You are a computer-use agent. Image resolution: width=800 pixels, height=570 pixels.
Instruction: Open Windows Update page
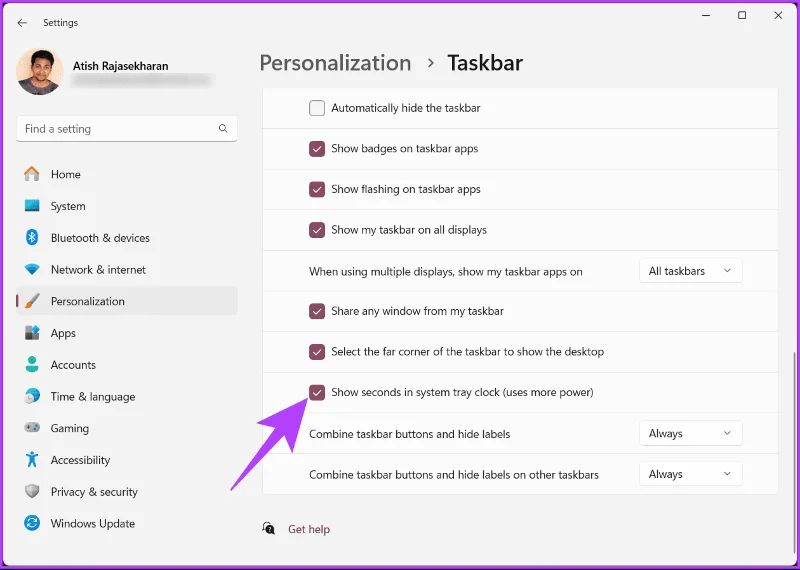coord(127,524)
